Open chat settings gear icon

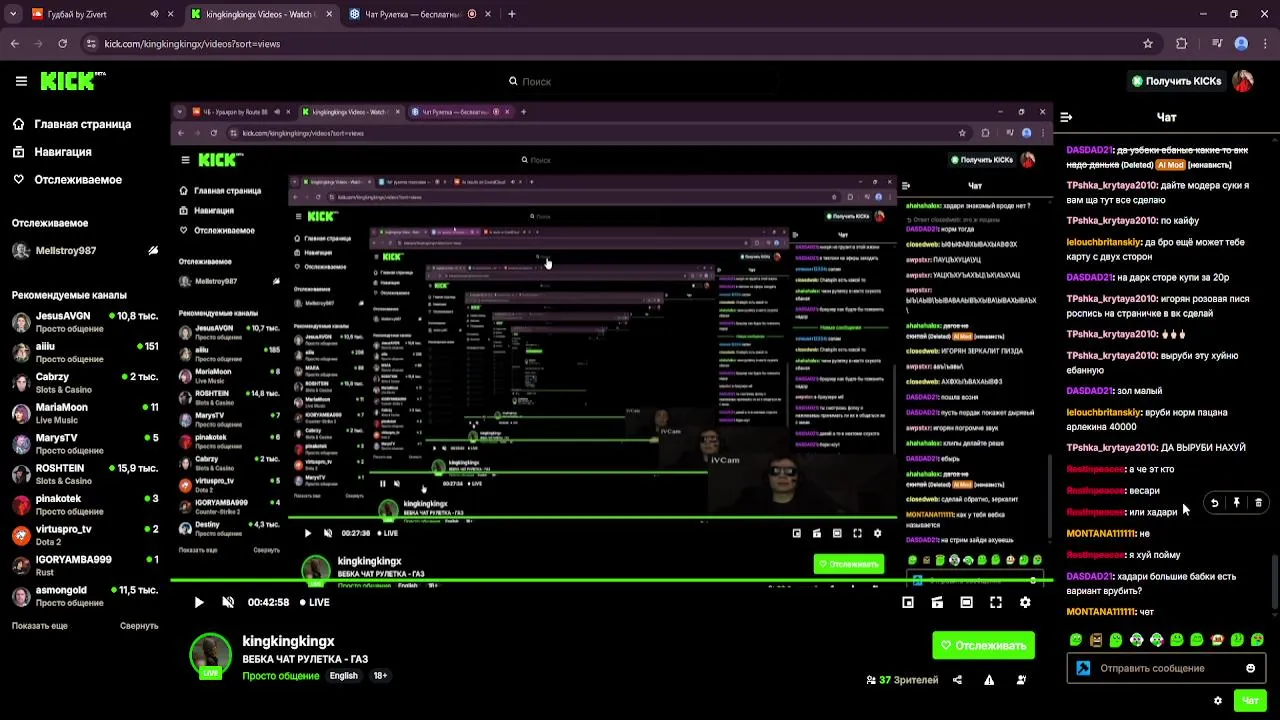(x=1217, y=701)
